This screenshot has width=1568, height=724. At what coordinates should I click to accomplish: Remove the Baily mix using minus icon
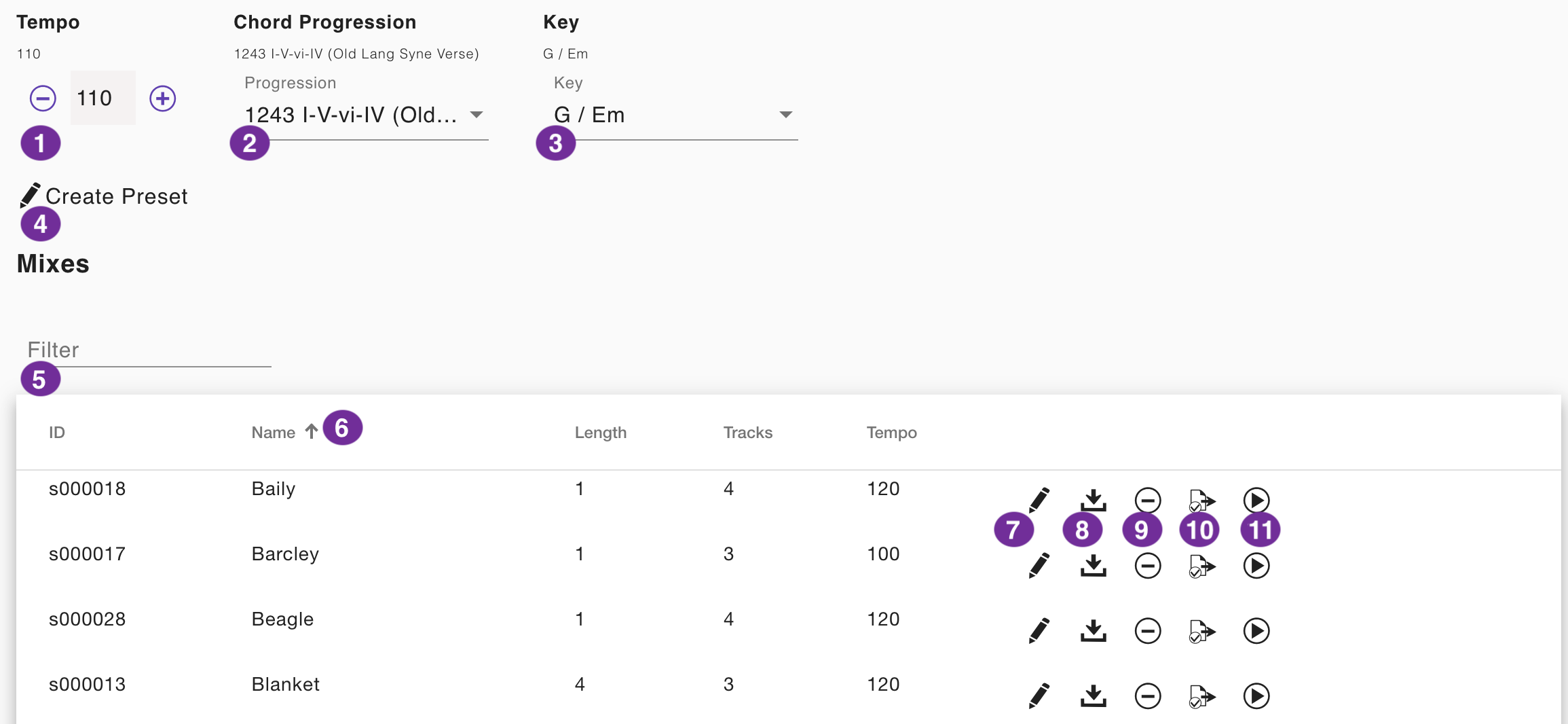[1148, 501]
